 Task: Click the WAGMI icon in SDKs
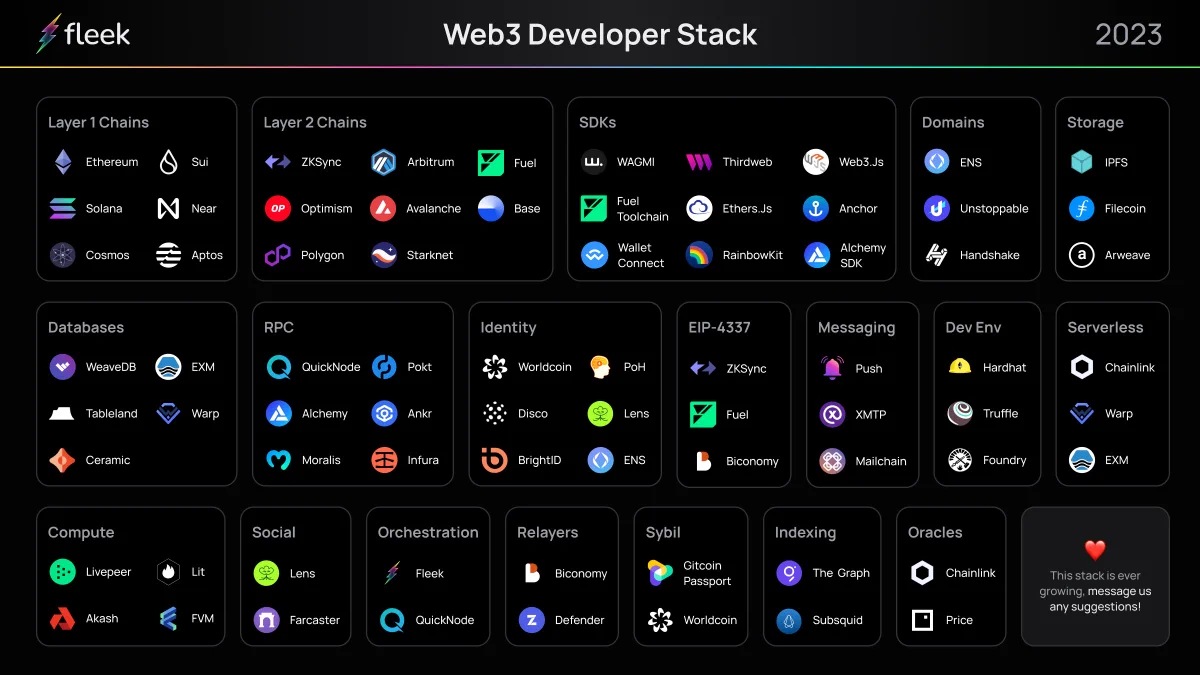tap(594, 162)
